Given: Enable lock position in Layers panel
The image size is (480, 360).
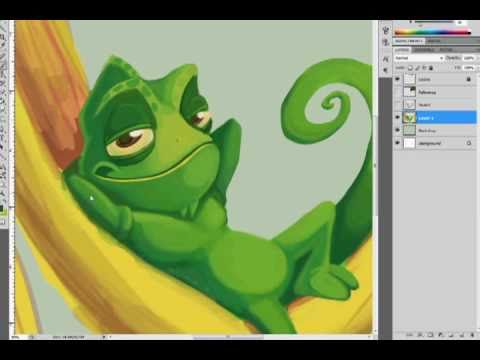Looking at the screenshot, I should (424, 68).
